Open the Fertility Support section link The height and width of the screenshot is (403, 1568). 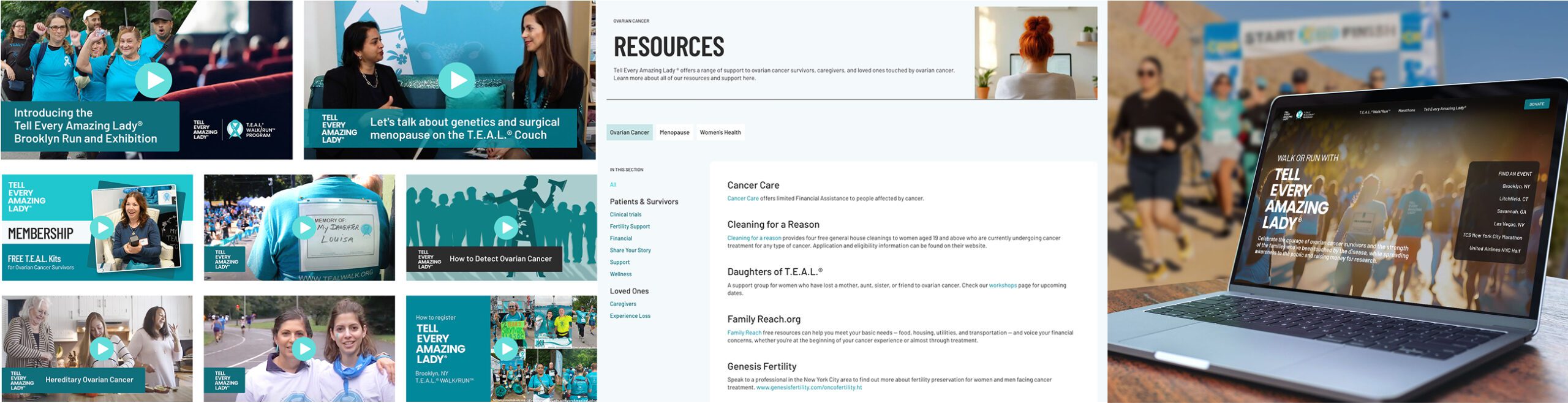(x=630, y=227)
